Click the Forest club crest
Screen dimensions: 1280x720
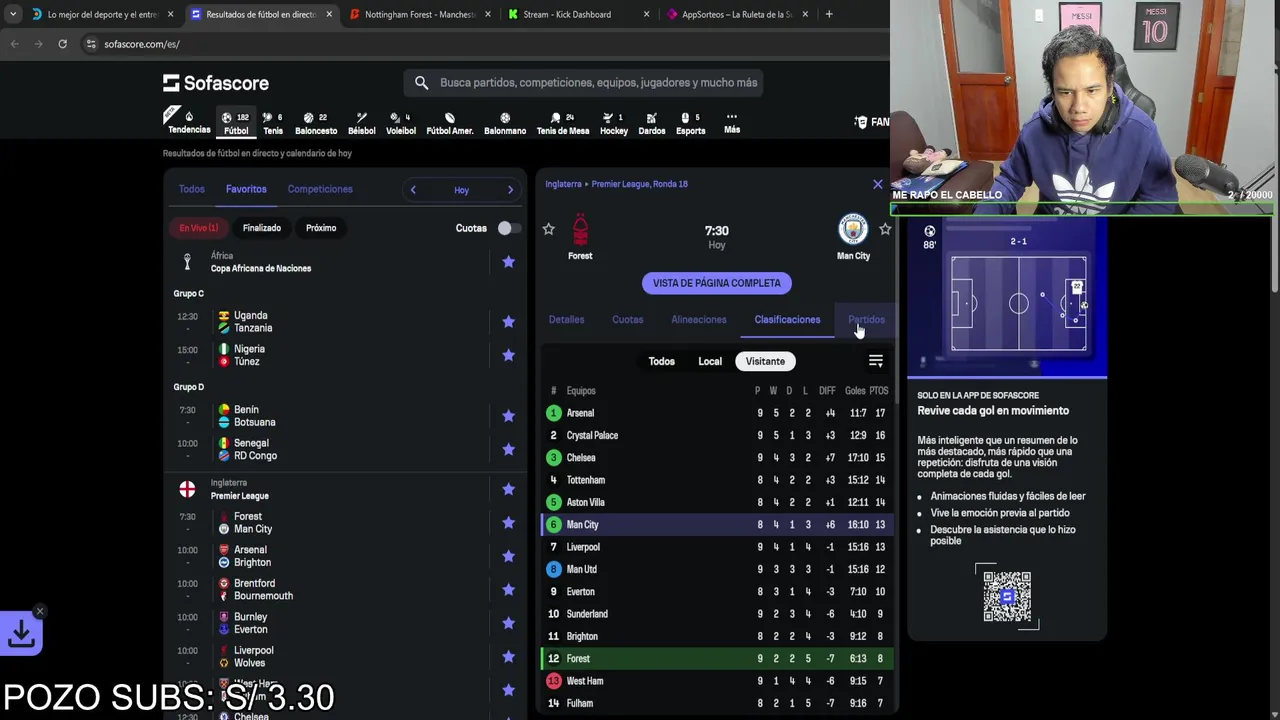click(x=580, y=230)
